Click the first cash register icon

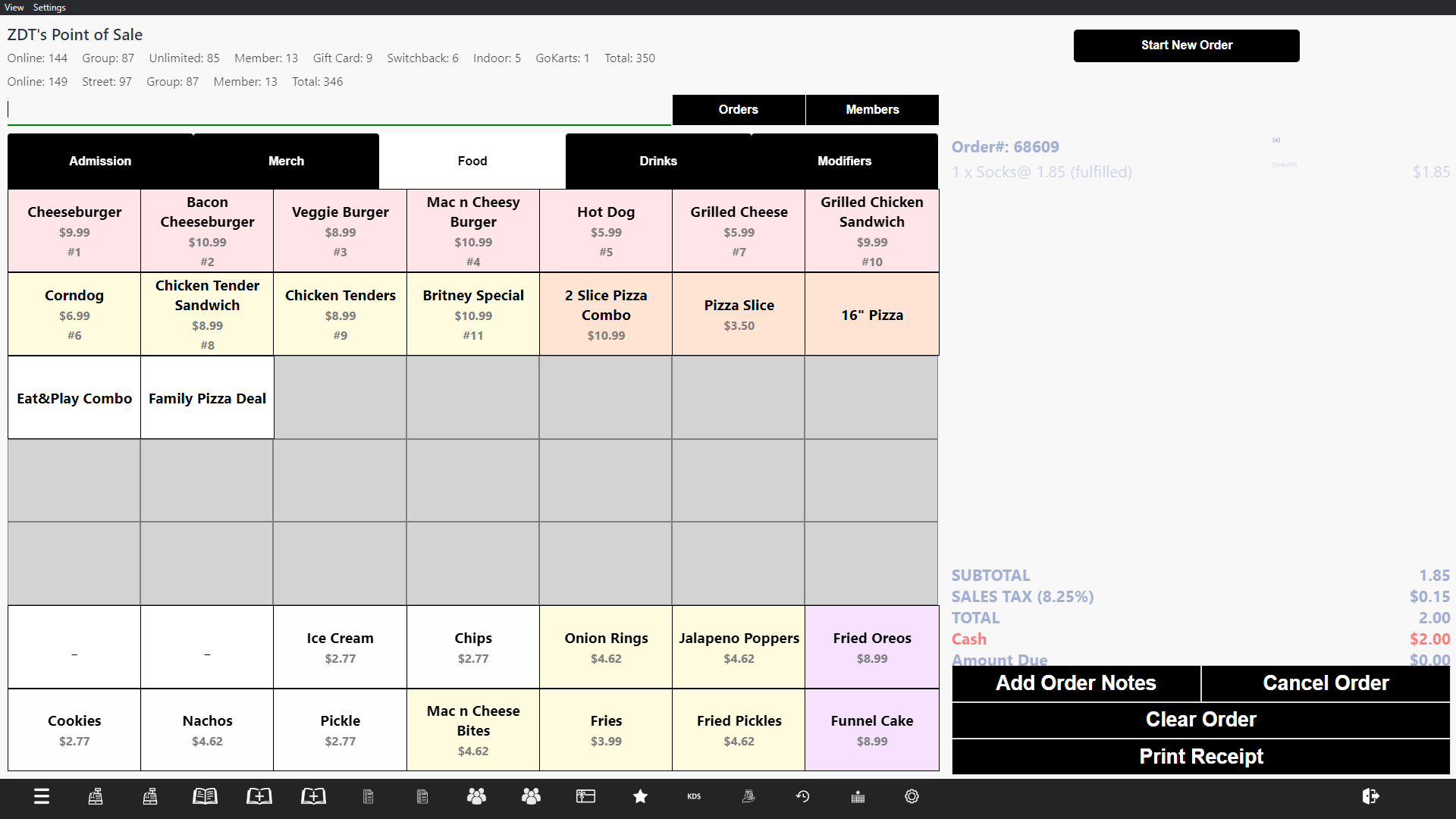click(96, 796)
